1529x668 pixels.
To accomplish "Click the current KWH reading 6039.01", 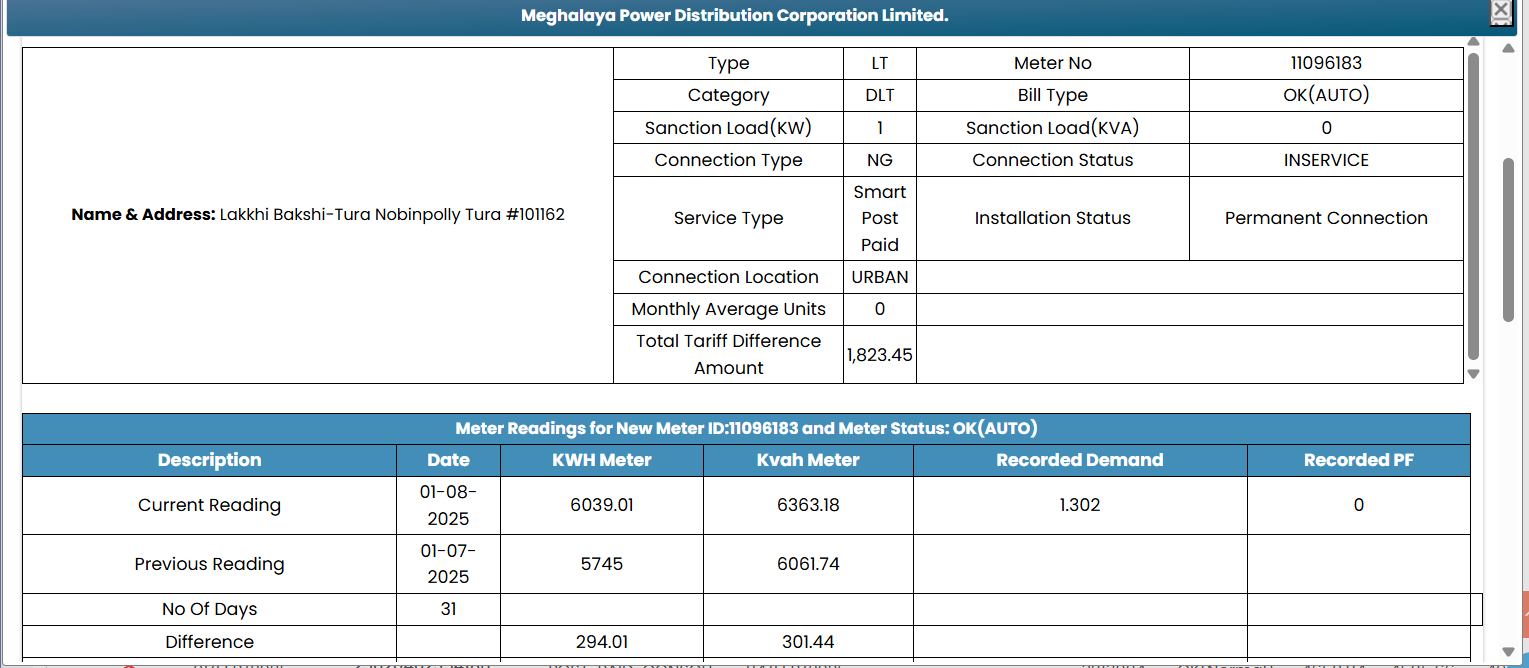I will click(x=602, y=505).
